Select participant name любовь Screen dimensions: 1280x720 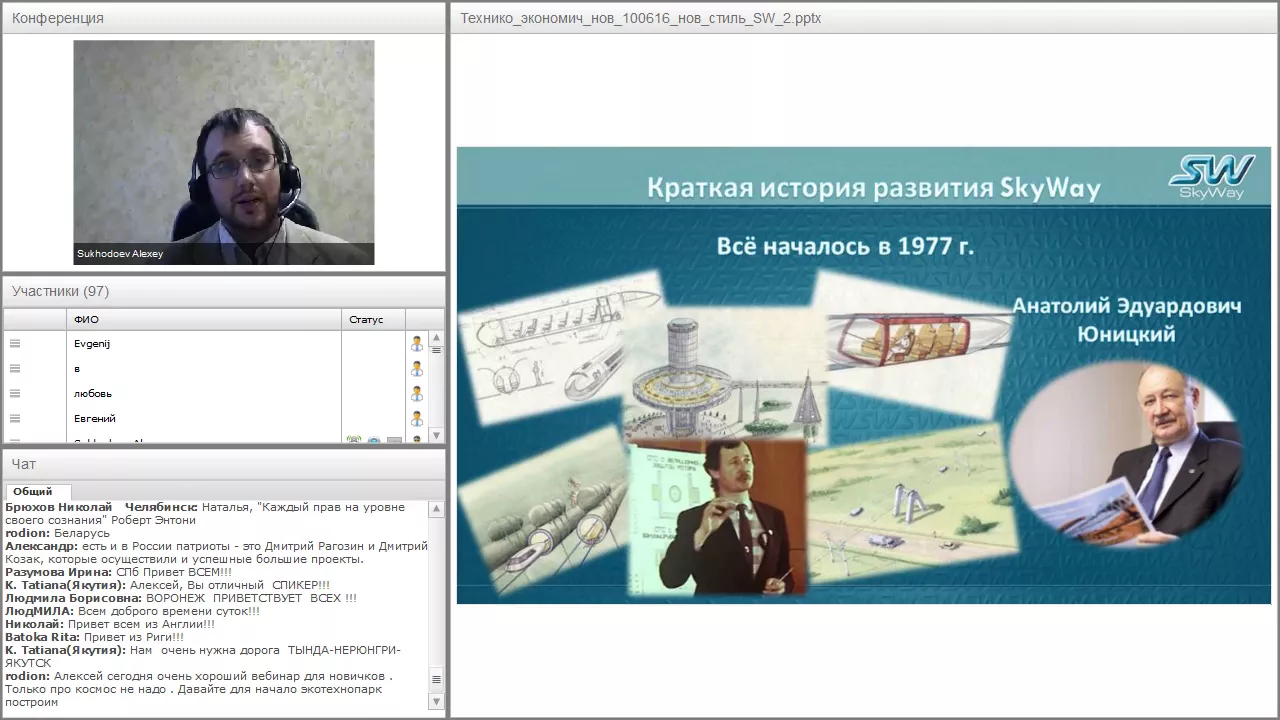click(x=93, y=393)
